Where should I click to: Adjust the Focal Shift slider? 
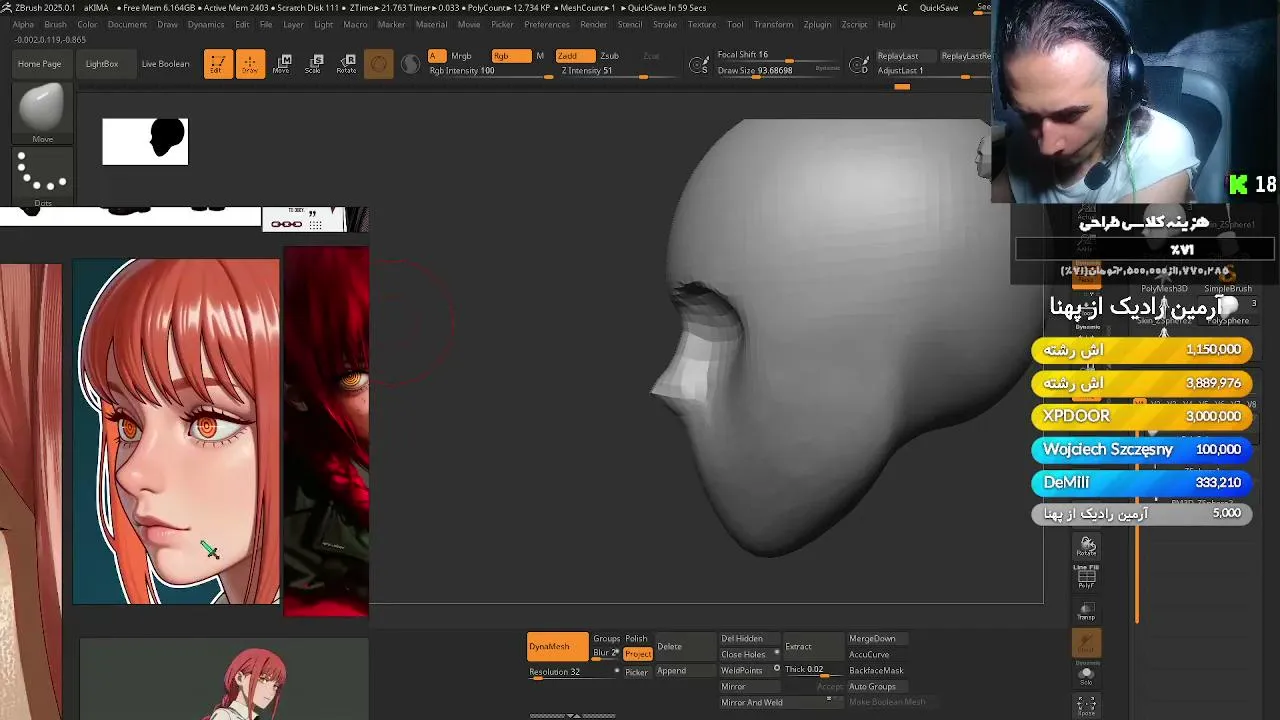click(778, 56)
